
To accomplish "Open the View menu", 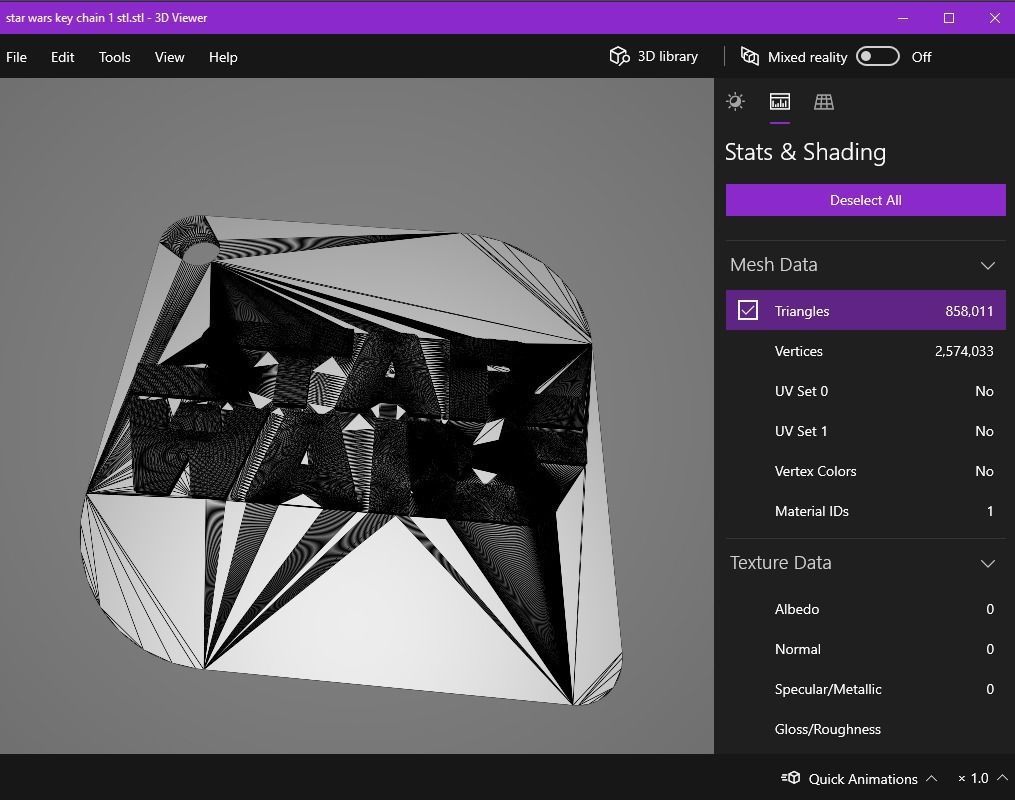I will click(x=170, y=57).
